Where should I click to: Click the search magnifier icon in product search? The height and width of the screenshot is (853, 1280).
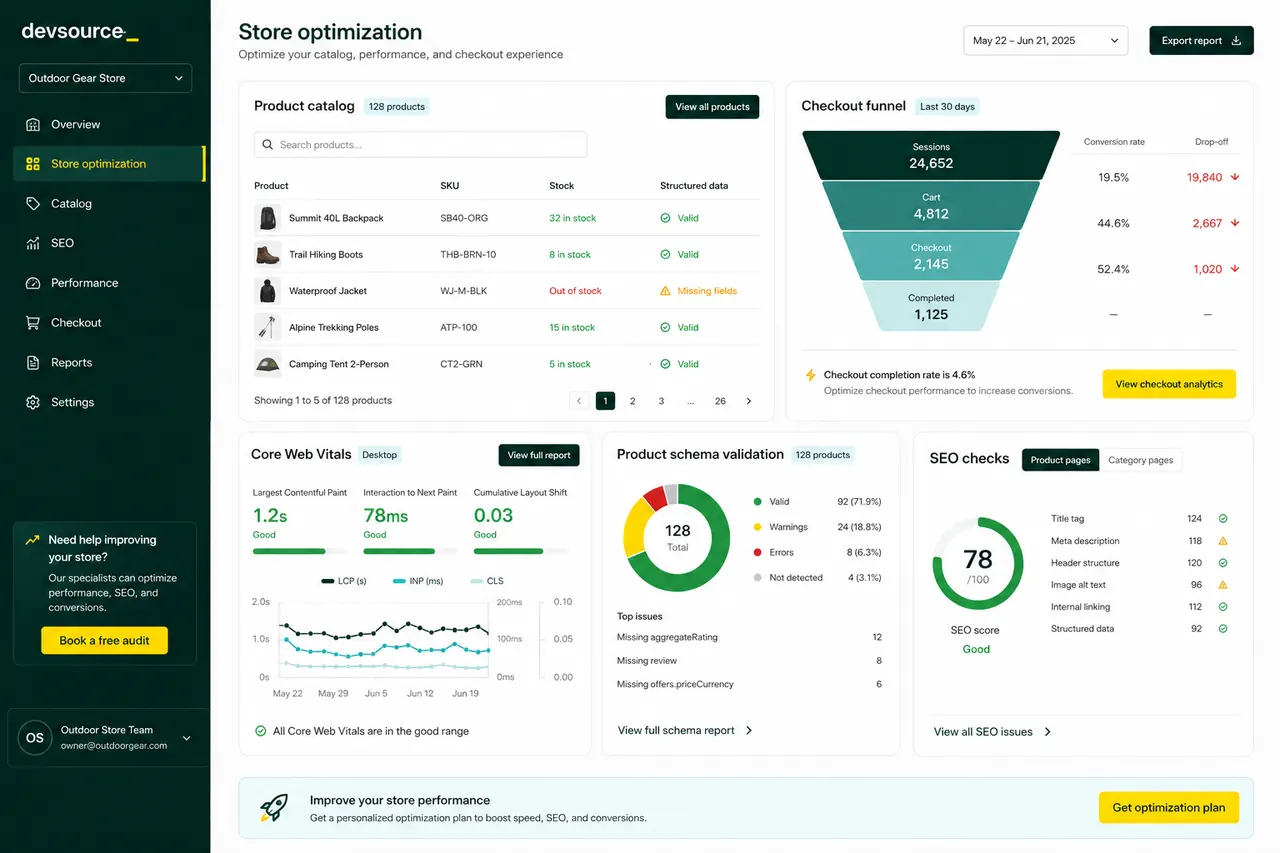(267, 145)
